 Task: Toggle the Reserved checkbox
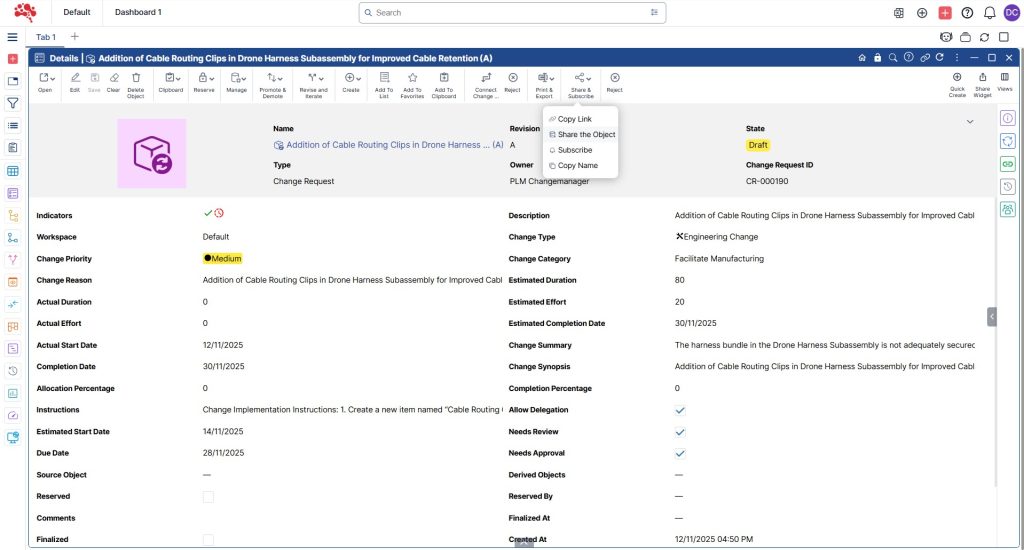pos(208,497)
